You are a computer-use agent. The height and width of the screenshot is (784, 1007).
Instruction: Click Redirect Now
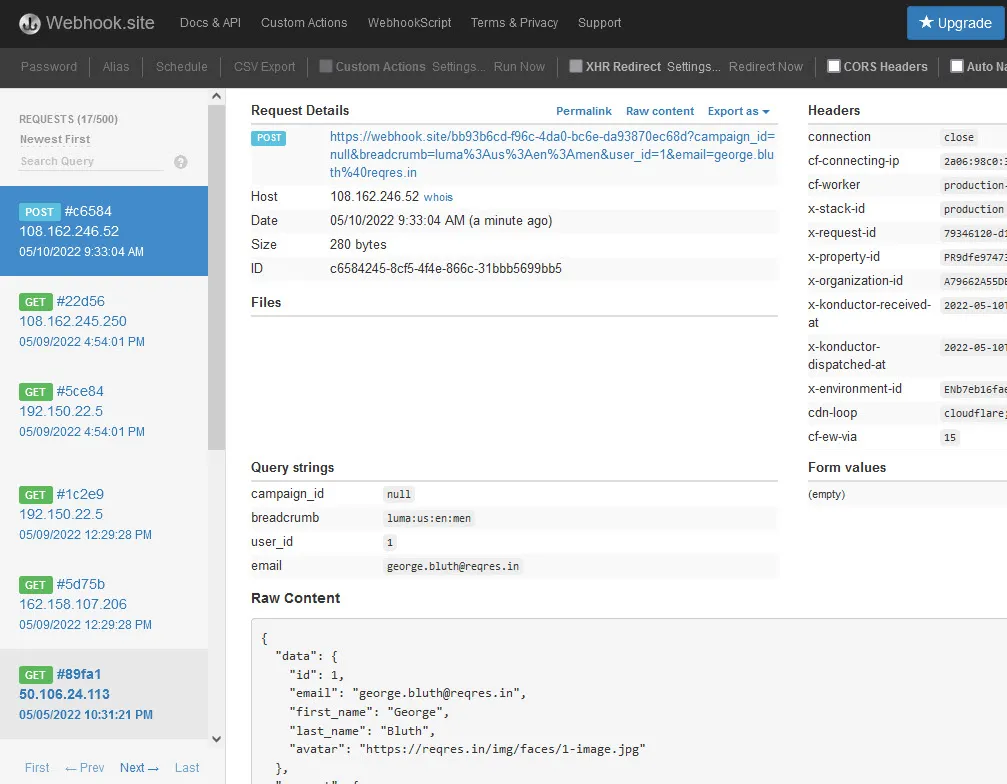coord(766,67)
